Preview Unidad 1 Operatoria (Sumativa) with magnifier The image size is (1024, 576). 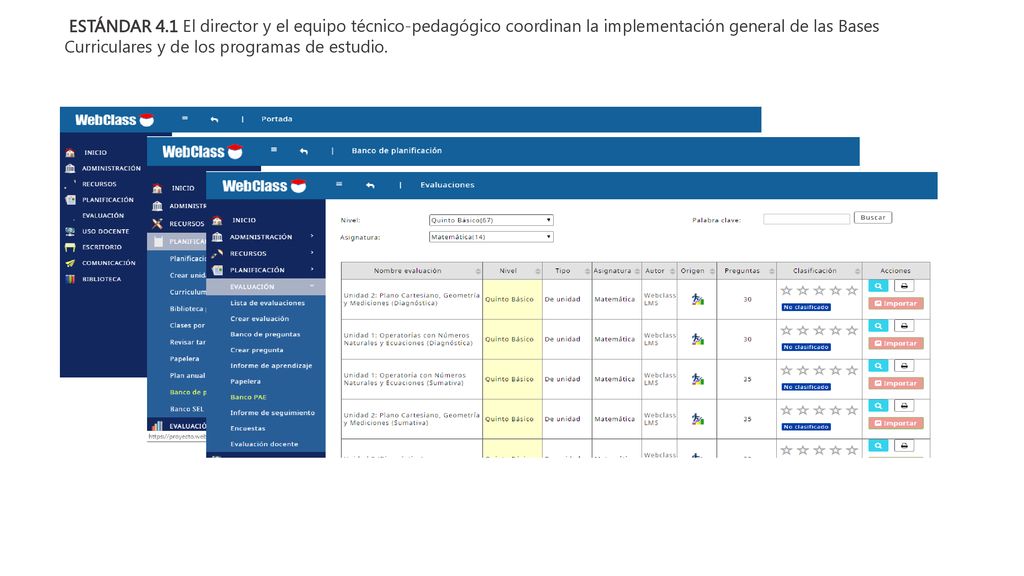point(878,366)
